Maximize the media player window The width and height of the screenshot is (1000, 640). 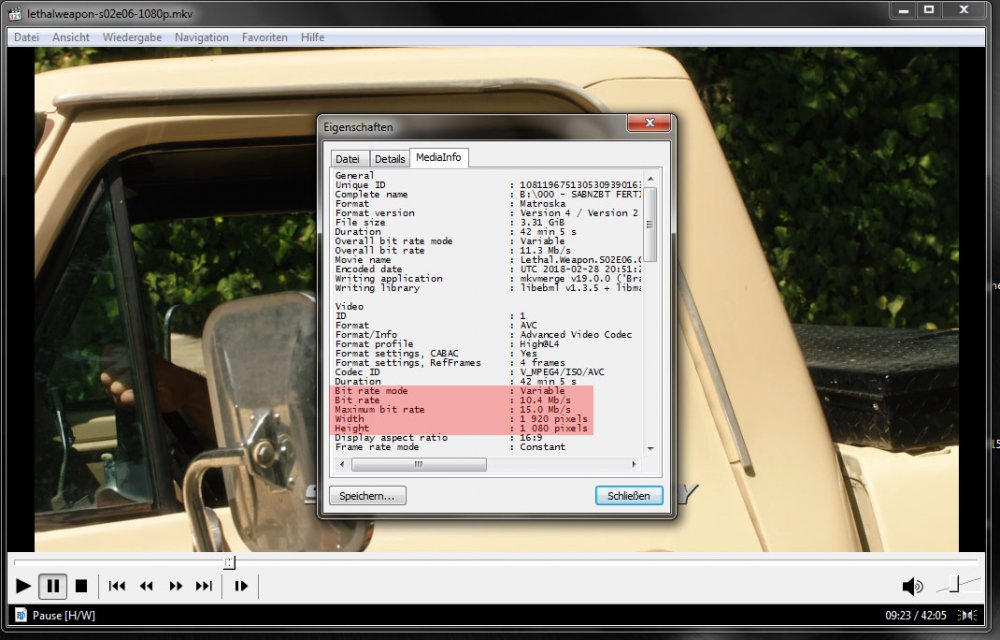pyautogui.click(x=929, y=10)
